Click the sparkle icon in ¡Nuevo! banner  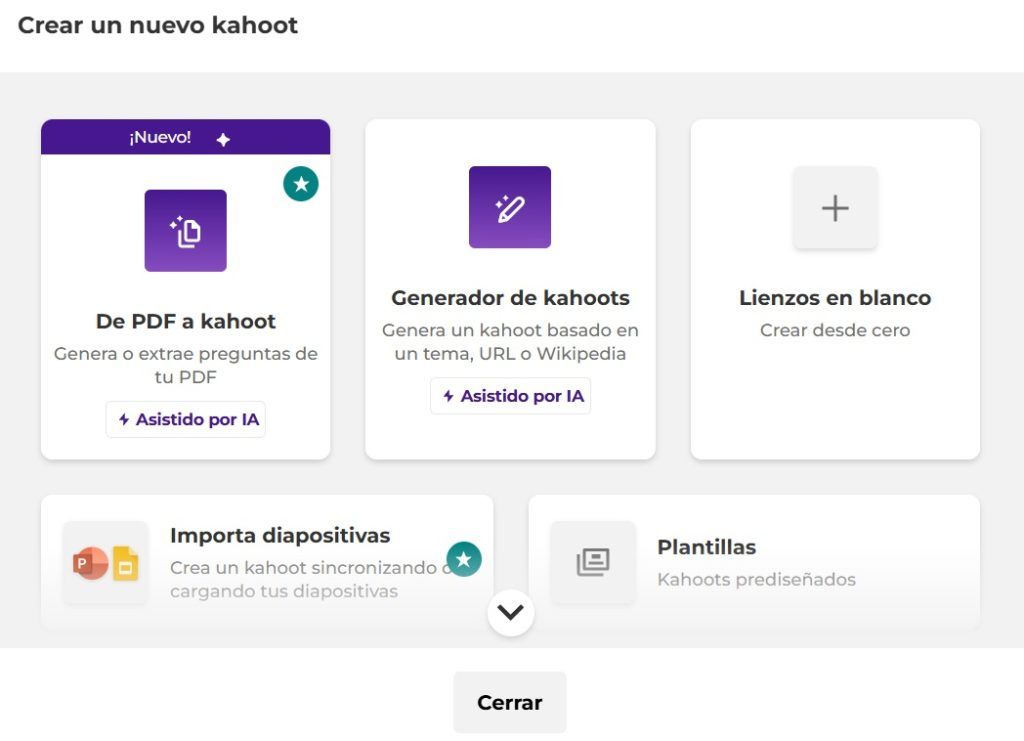[x=223, y=139]
